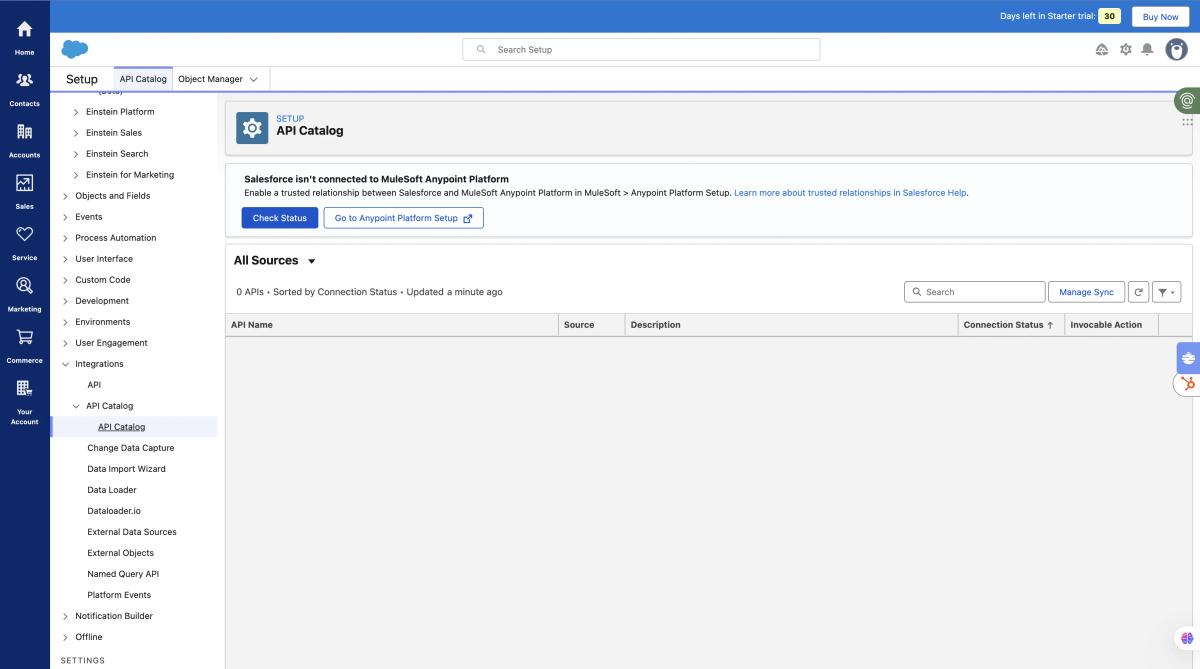Open Commerce from the left navigation bar

pos(24,345)
